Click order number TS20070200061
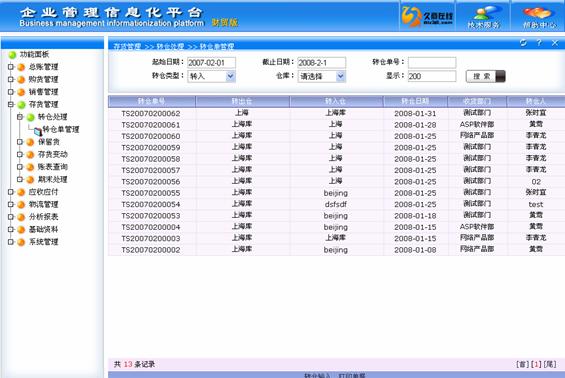The height and width of the screenshot is (378, 565). [151, 125]
